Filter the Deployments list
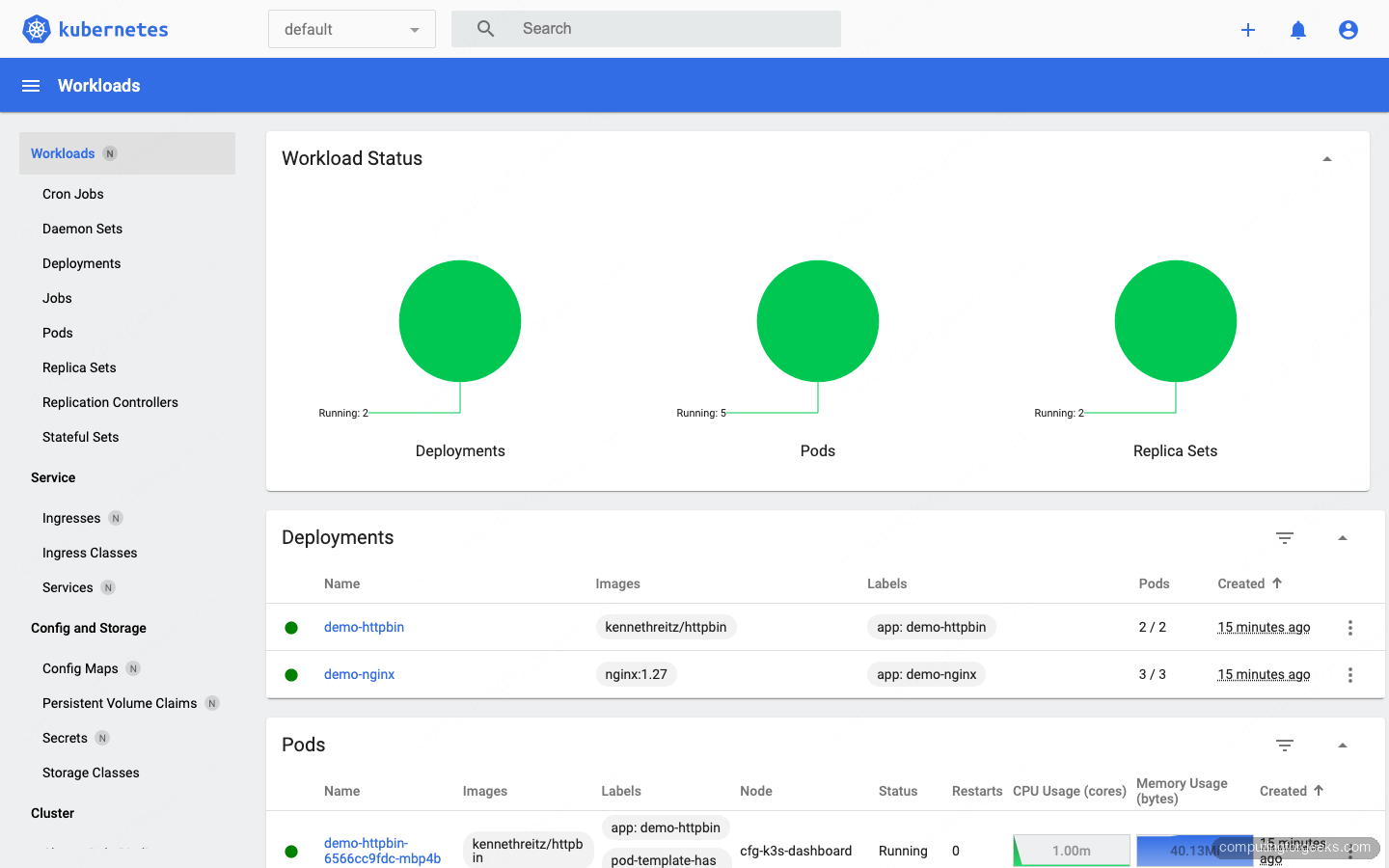 coord(1285,538)
